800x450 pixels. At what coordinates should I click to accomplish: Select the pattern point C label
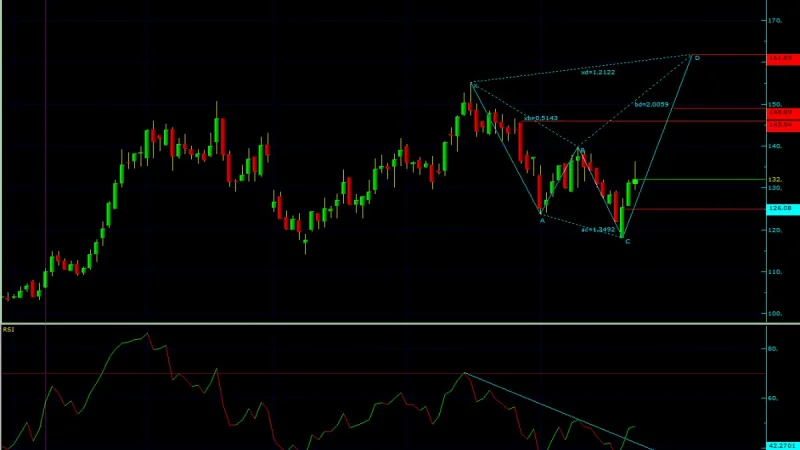(628, 241)
